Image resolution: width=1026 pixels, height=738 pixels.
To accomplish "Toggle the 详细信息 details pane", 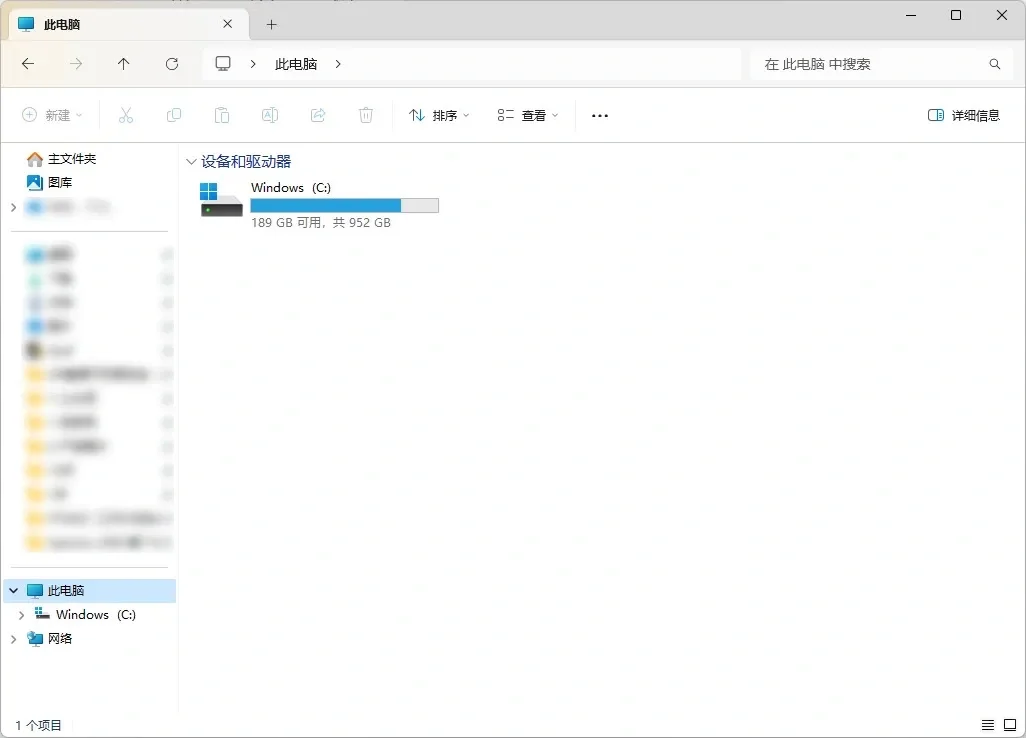I will (x=963, y=115).
